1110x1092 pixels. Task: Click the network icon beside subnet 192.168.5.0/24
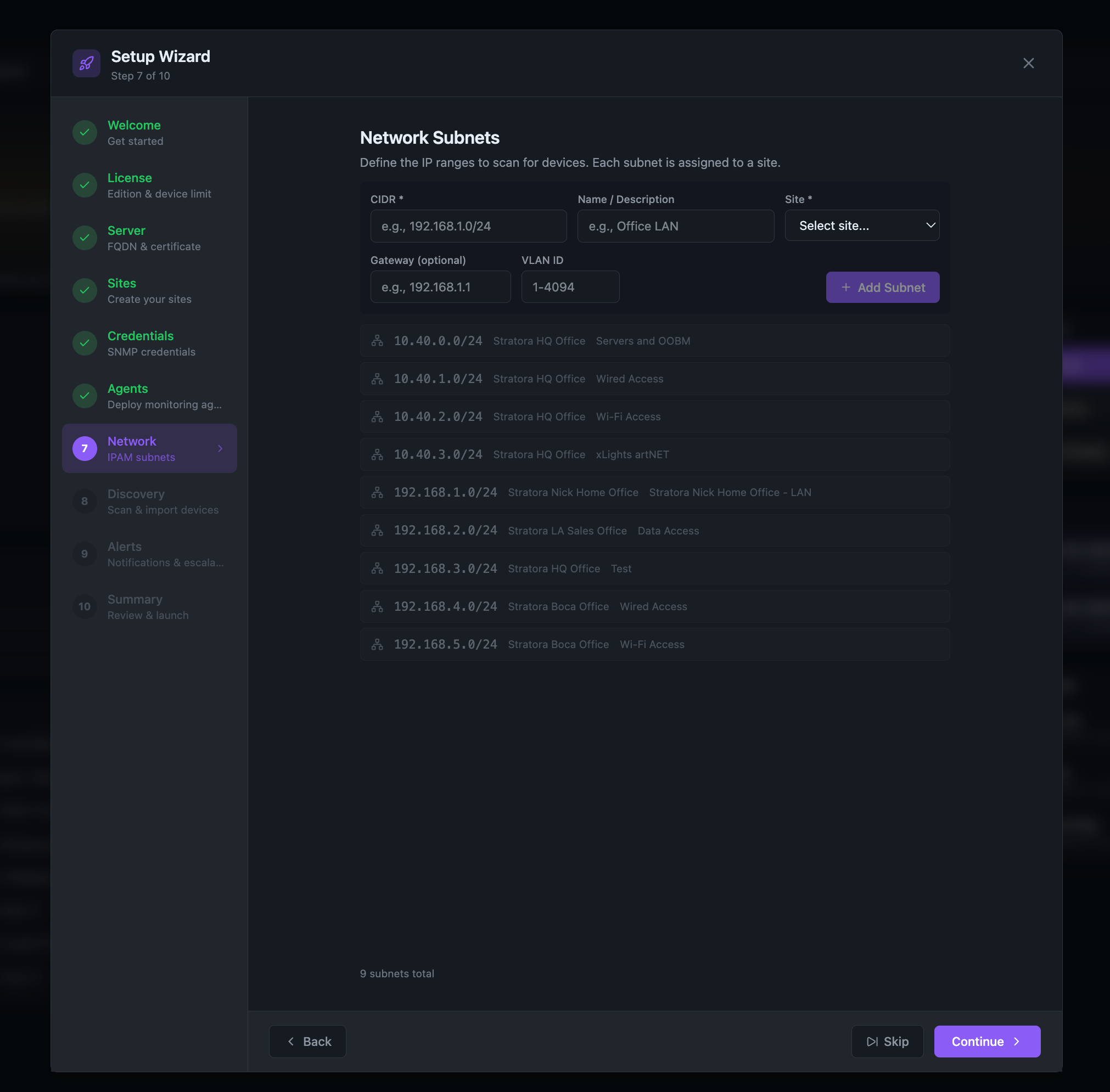pyautogui.click(x=377, y=644)
